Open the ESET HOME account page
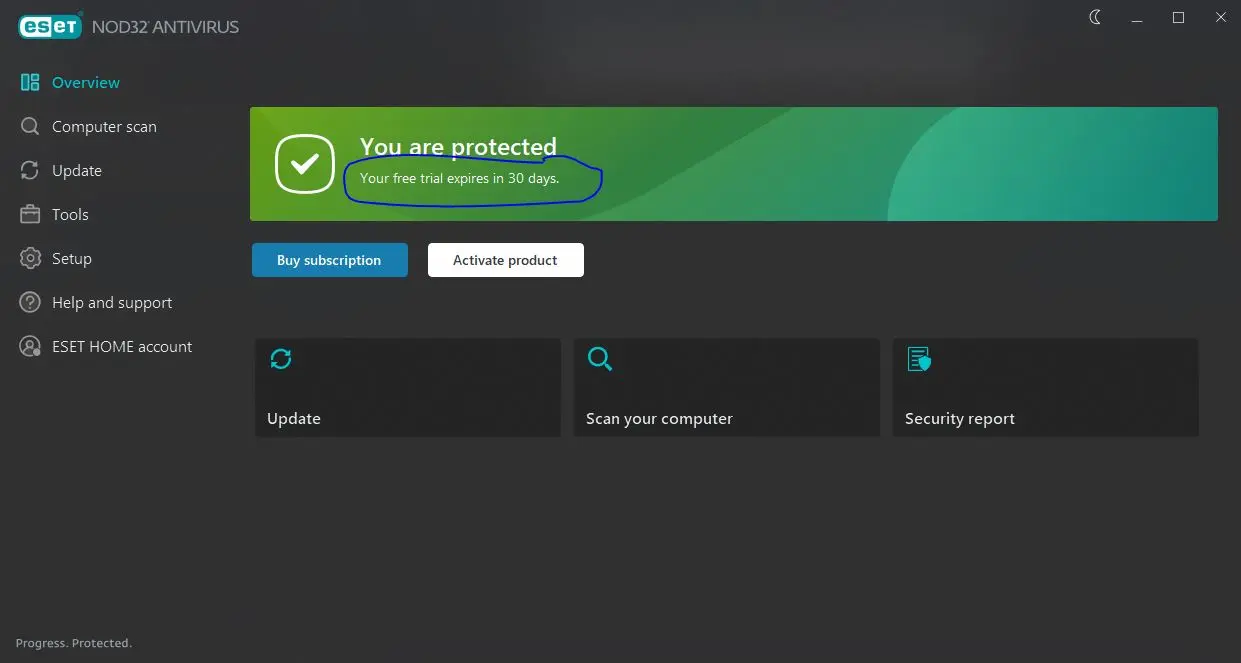The width and height of the screenshot is (1241, 663). 122,347
